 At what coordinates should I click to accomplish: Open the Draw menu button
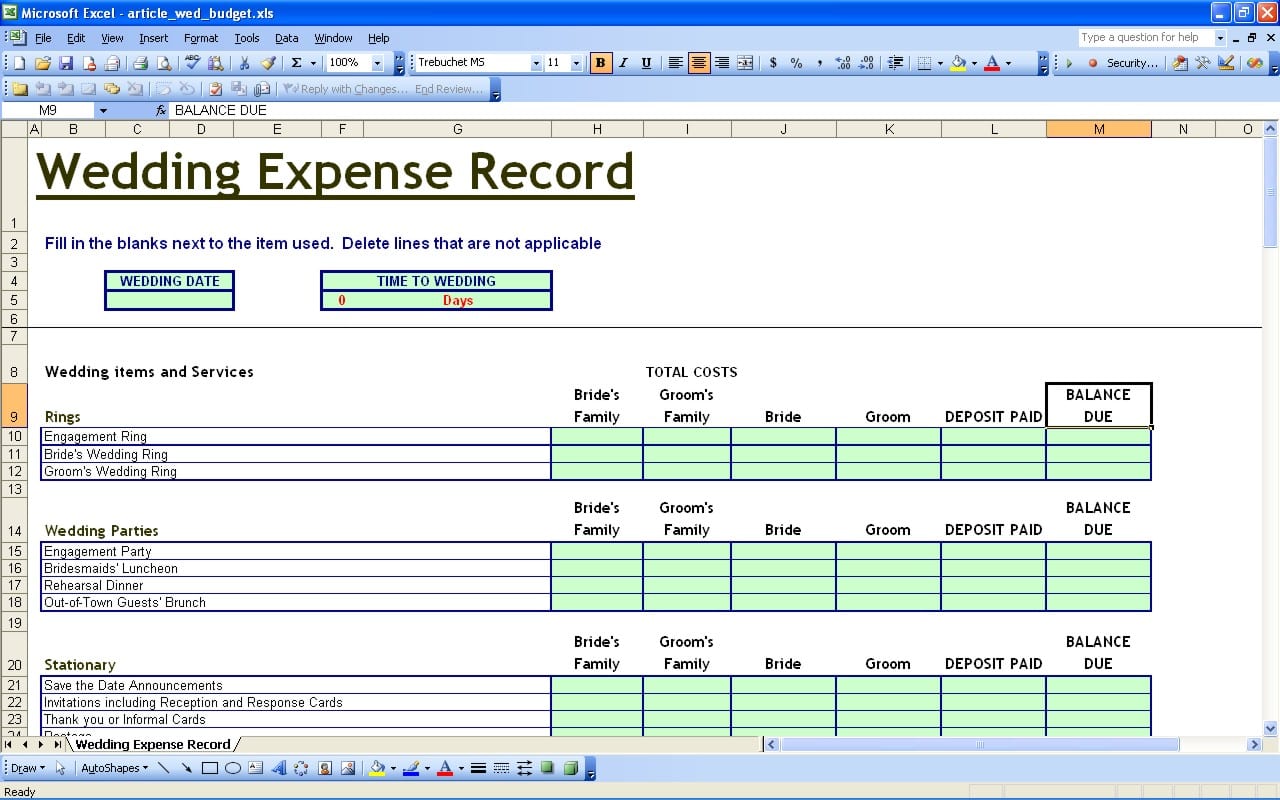tap(27, 768)
